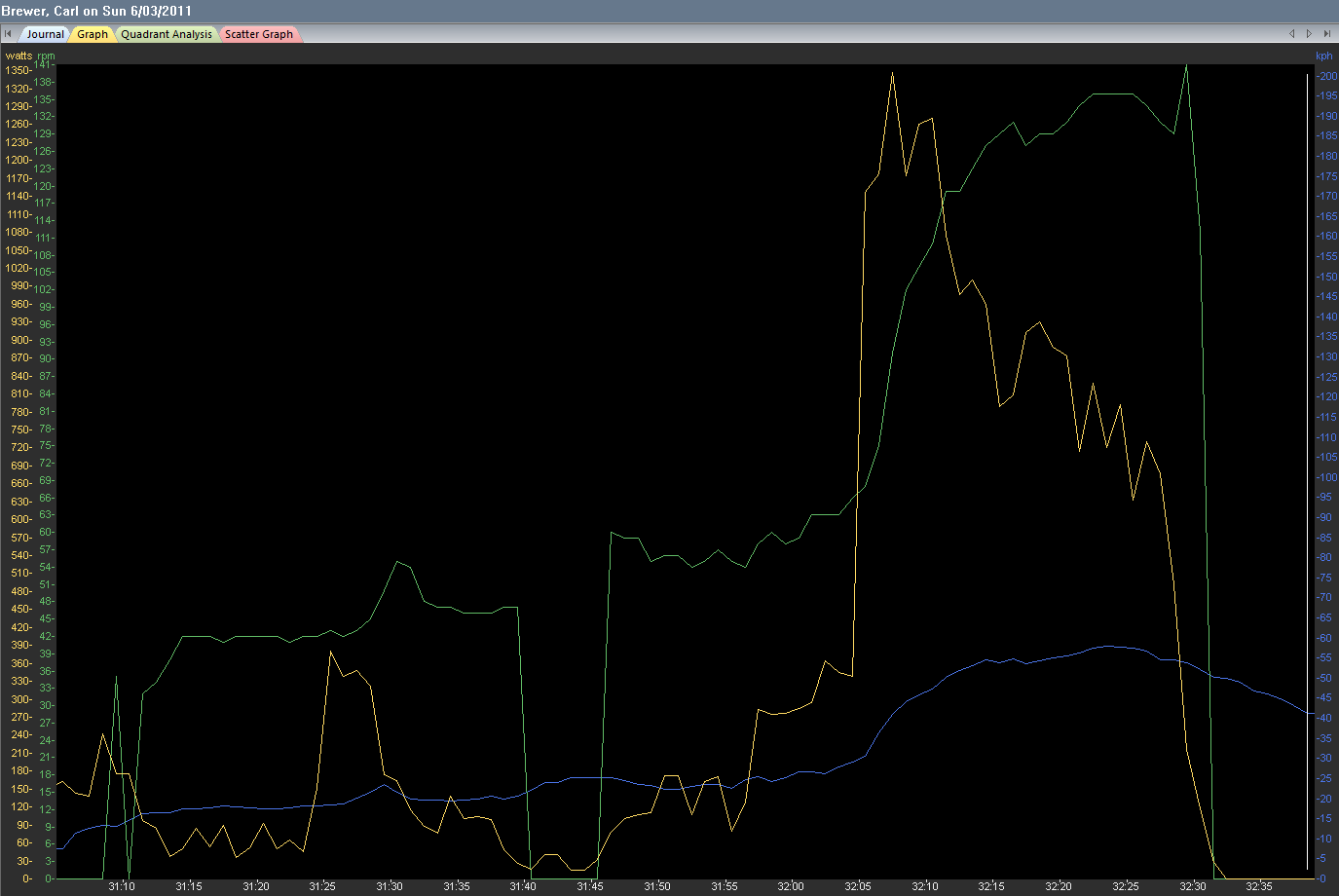
Task: Click the 85 kph axis value
Action: [x=1324, y=538]
